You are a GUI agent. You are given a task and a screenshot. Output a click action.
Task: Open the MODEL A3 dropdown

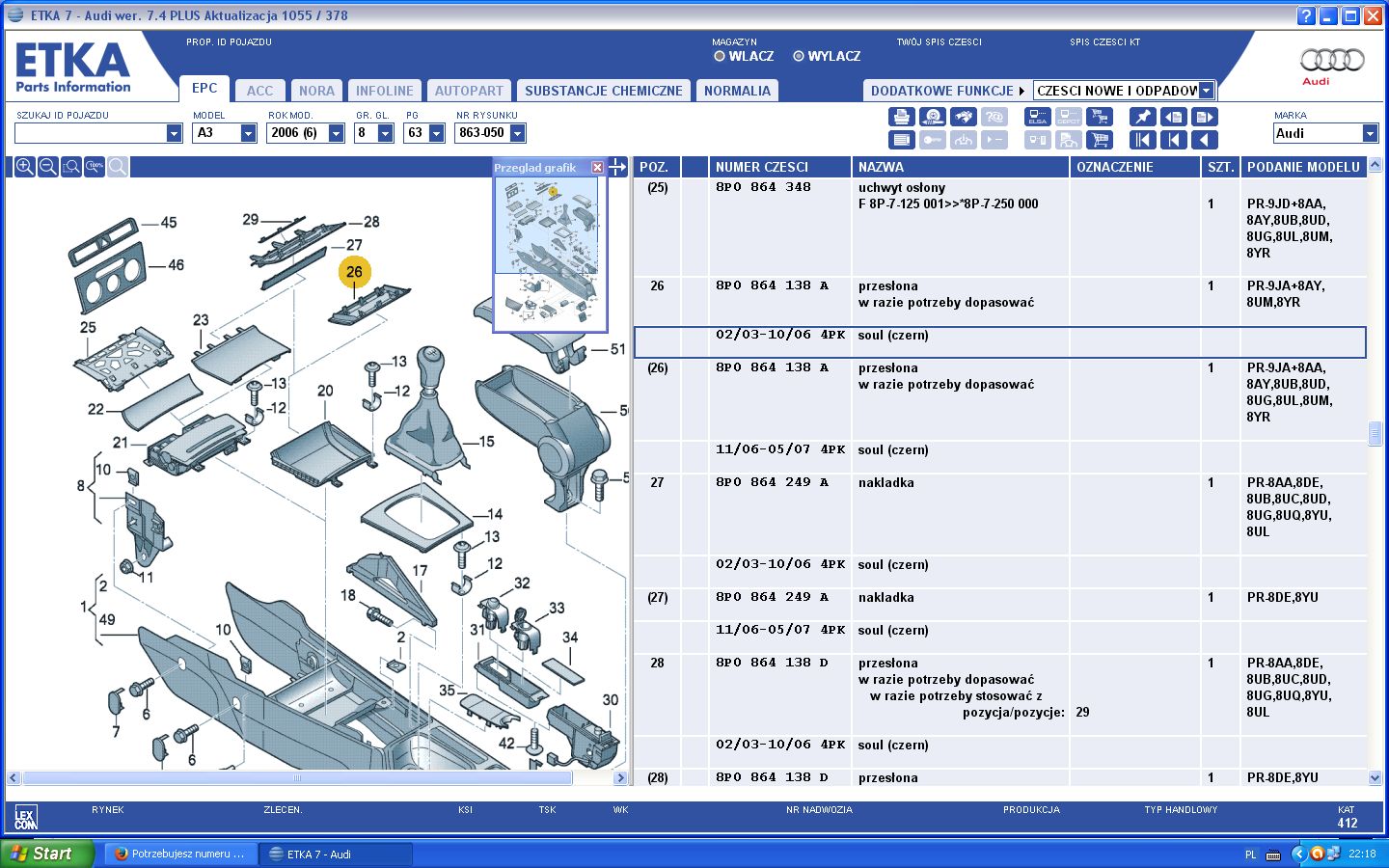pyautogui.click(x=248, y=133)
